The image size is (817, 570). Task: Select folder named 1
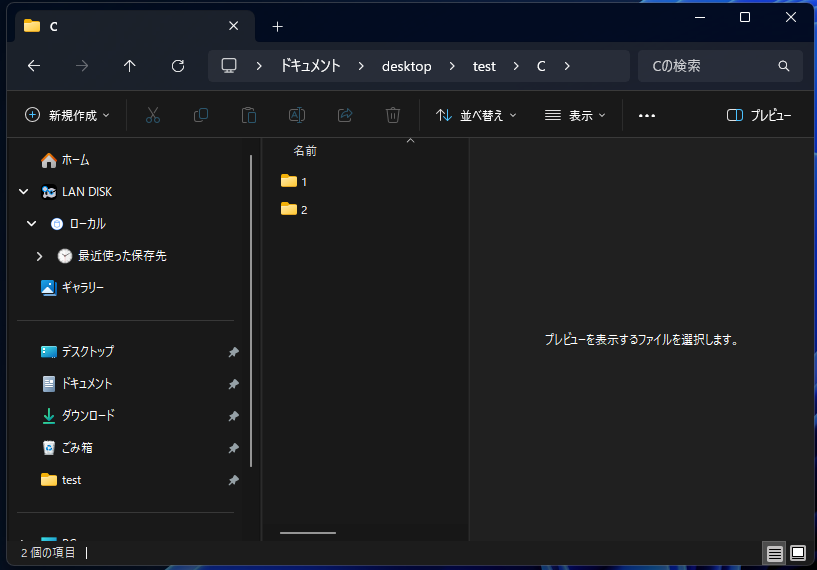(294, 181)
